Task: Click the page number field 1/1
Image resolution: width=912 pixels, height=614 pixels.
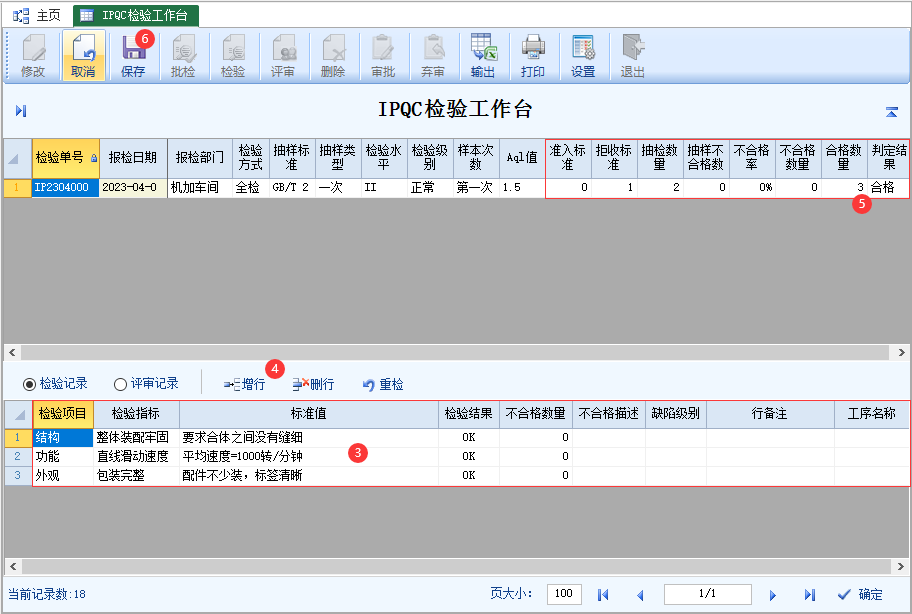Action: [x=708, y=594]
